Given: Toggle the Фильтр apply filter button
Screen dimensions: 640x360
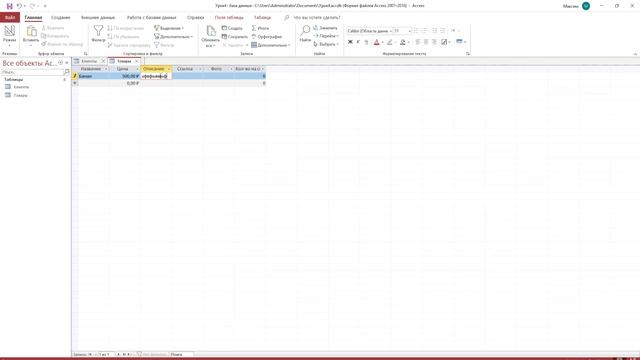Looking at the screenshot, I should pyautogui.click(x=164, y=45).
